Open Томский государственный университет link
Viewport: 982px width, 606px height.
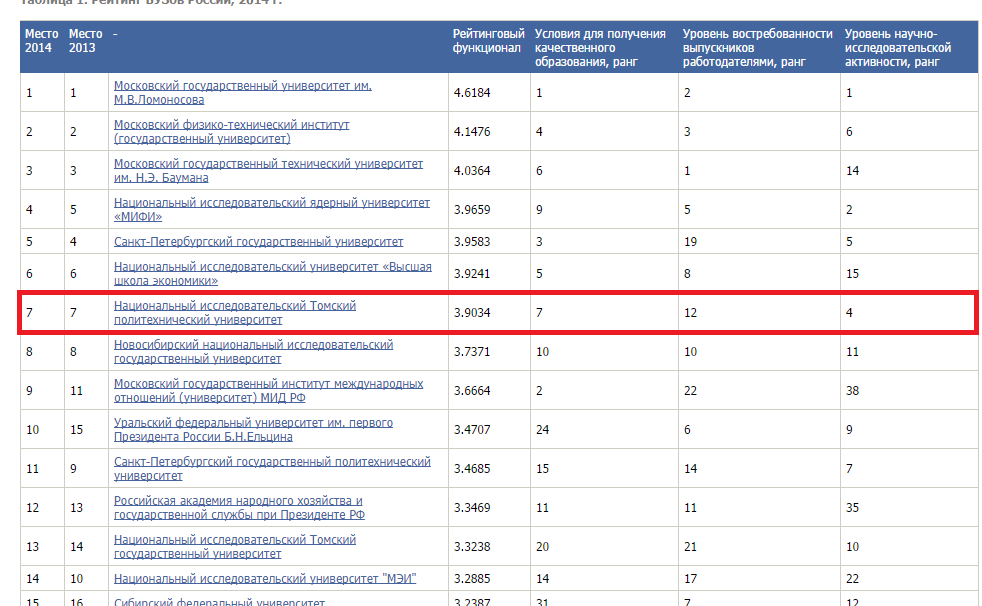pos(235,547)
